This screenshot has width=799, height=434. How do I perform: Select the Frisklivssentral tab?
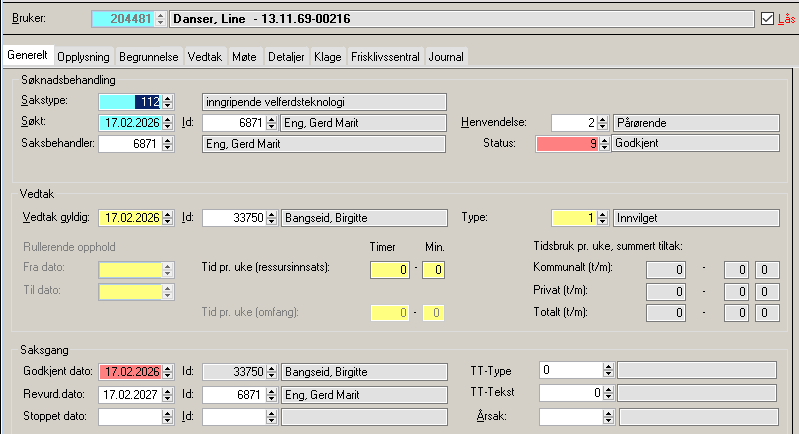tap(385, 57)
